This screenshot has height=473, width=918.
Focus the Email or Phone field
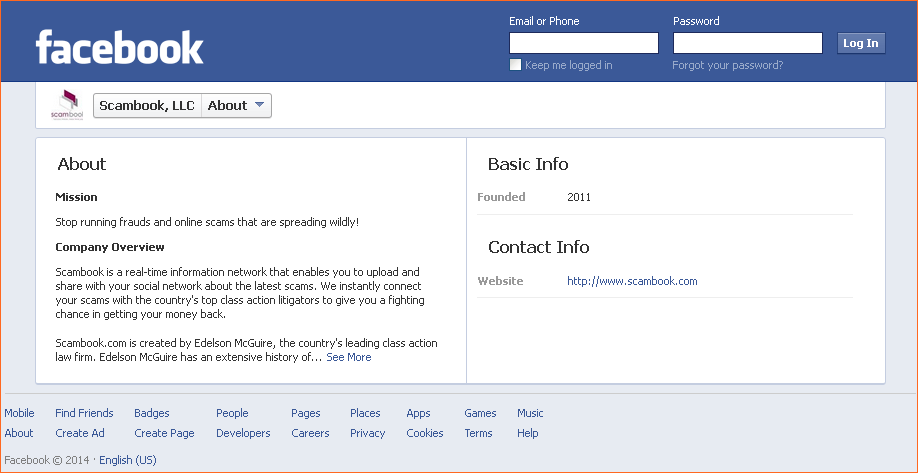click(x=584, y=43)
